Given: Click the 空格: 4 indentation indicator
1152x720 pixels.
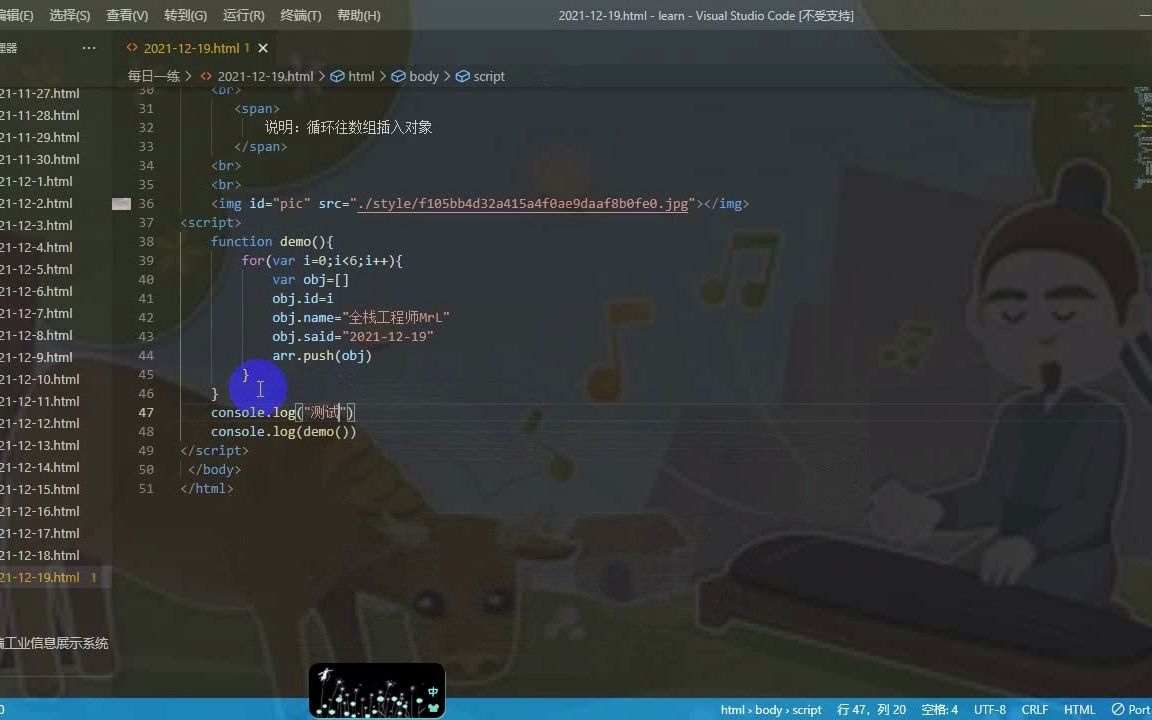Looking at the screenshot, I should pyautogui.click(x=938, y=710).
